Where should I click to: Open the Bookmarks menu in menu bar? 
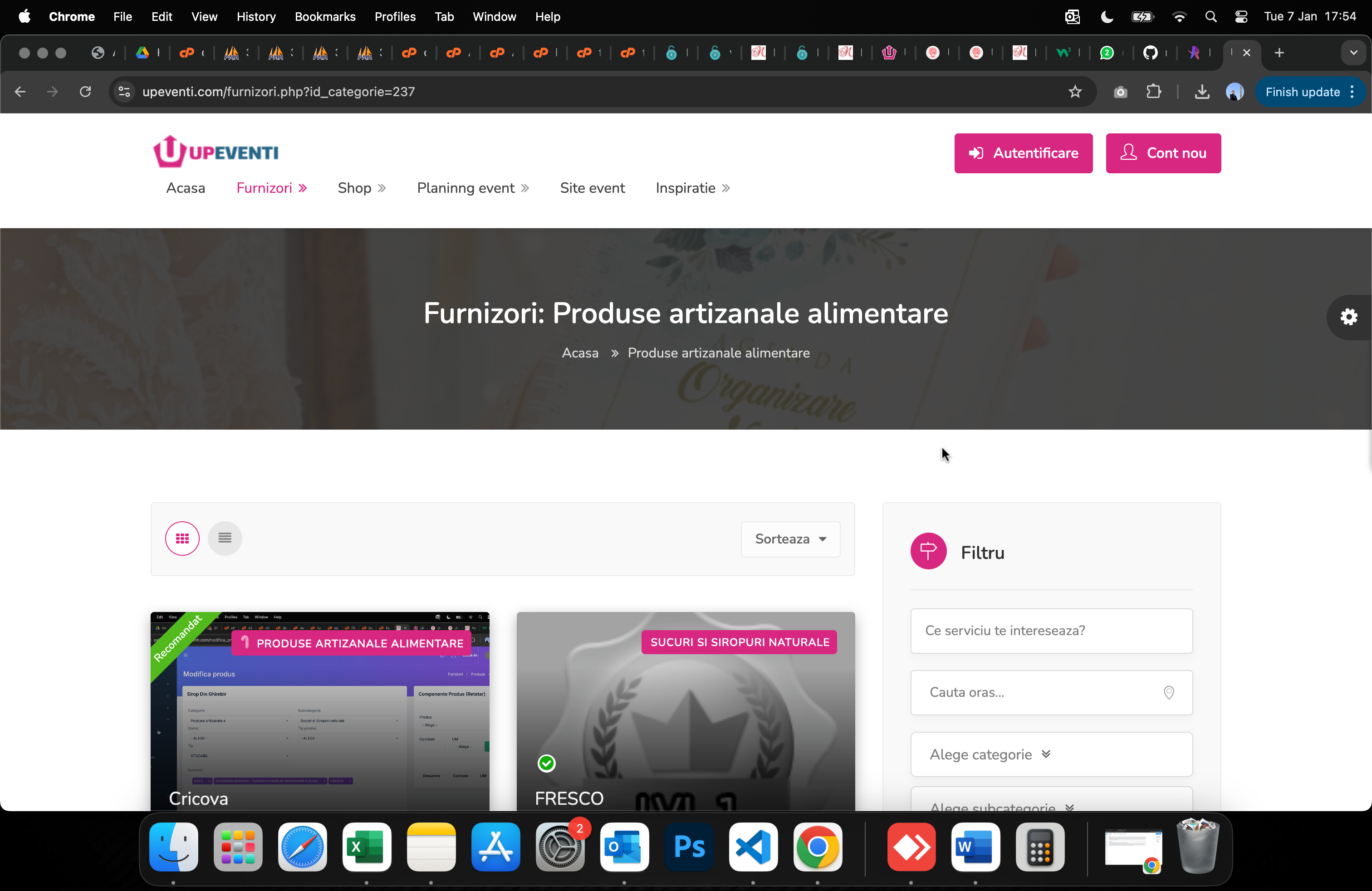pos(324,17)
